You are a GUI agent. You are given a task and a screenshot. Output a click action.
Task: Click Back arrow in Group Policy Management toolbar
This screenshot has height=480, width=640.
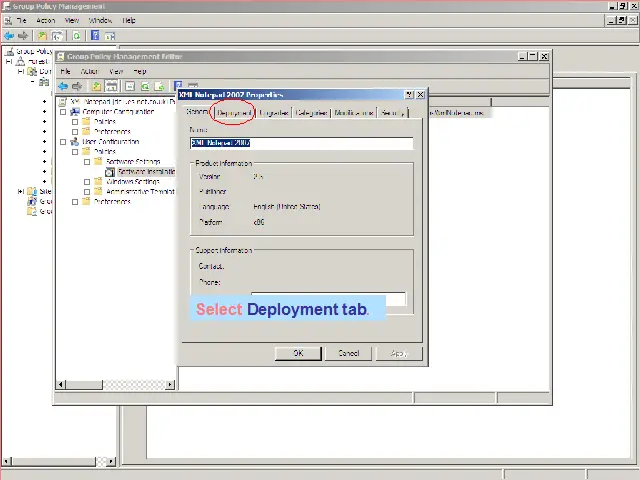[x=9, y=36]
